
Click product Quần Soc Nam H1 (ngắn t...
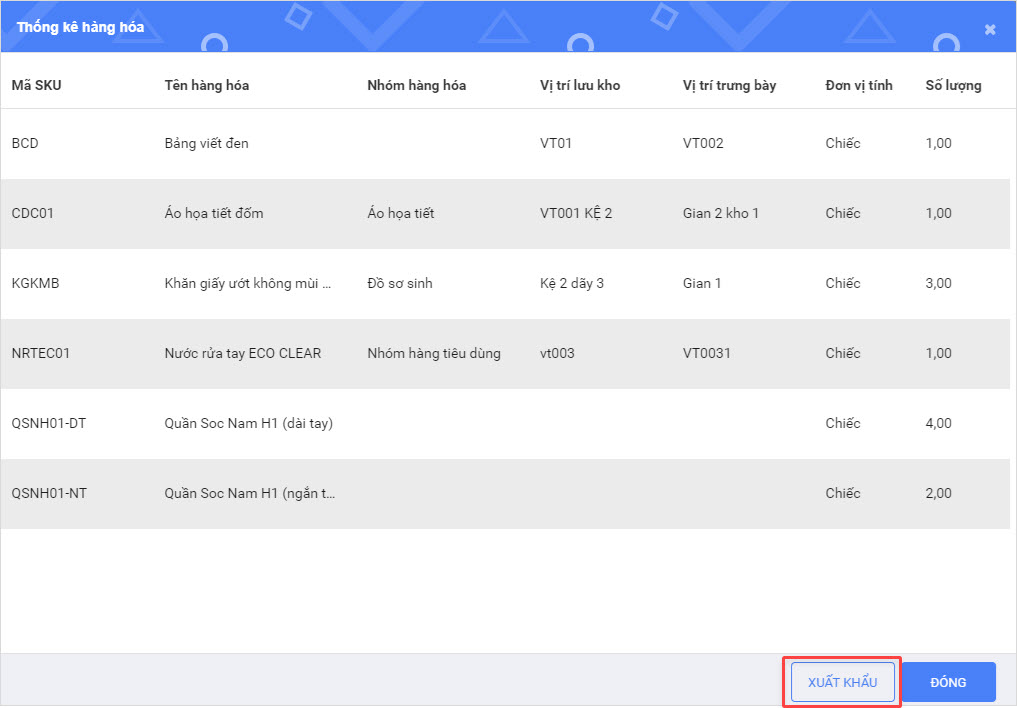[x=250, y=493]
